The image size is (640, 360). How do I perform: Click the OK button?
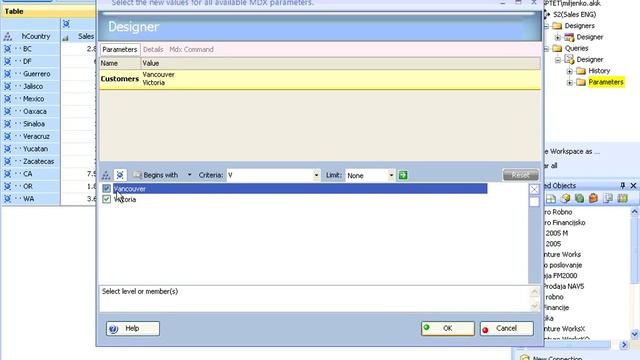pyautogui.click(x=448, y=329)
